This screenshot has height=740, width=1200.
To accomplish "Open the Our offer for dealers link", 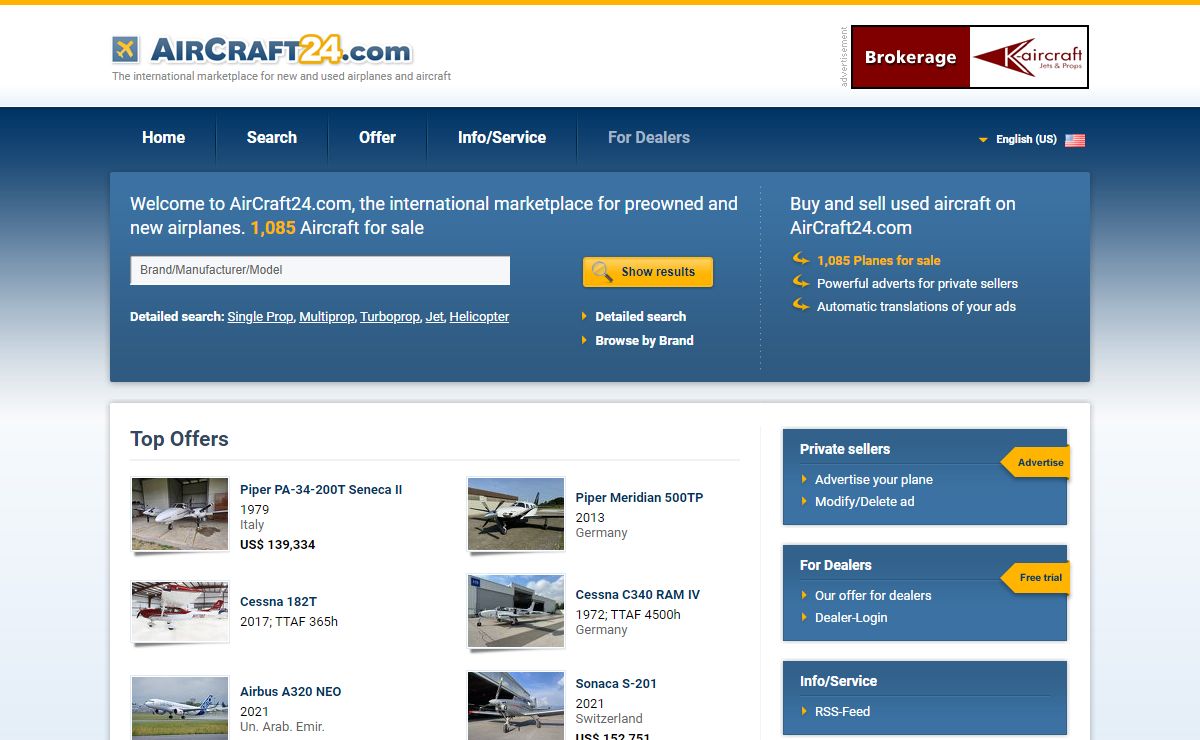I will coord(873,596).
